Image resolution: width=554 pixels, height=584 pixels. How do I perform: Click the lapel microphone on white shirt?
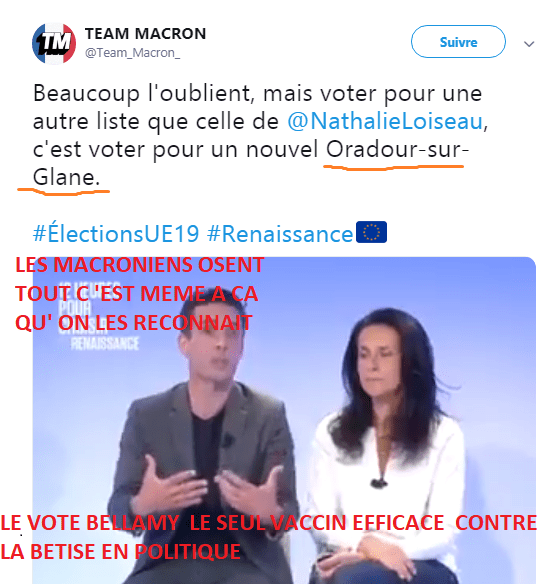pos(379,483)
